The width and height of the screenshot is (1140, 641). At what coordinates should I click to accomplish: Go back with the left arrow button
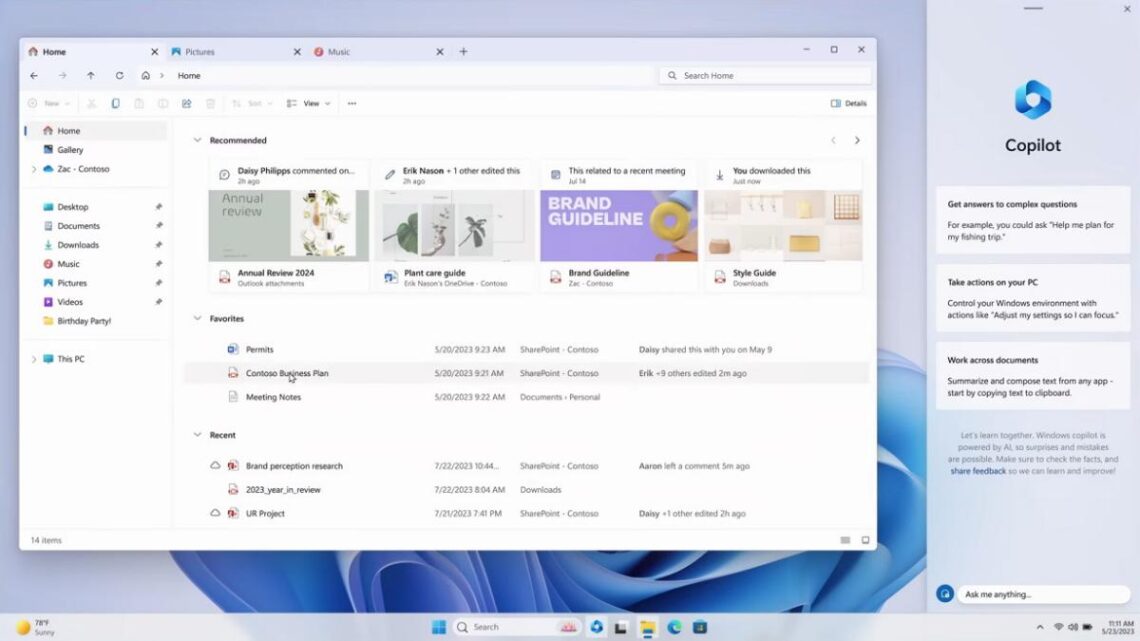[x=34, y=76]
